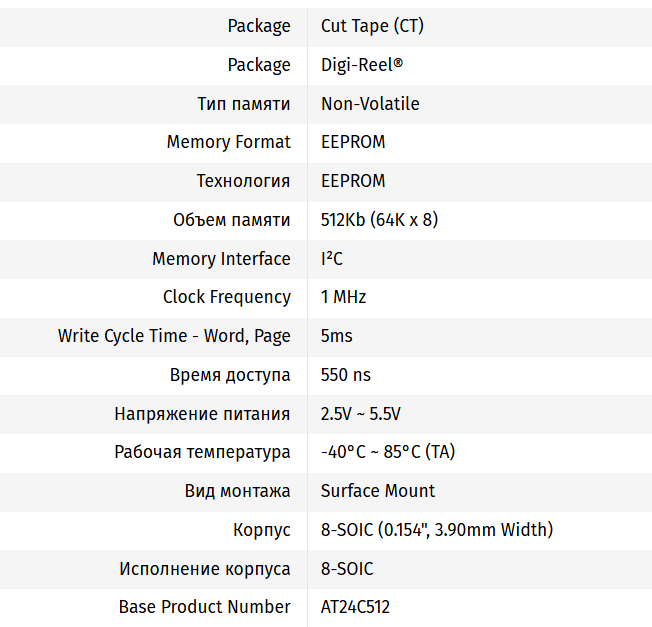Click the "Surface Mount" mounting value

click(x=378, y=491)
